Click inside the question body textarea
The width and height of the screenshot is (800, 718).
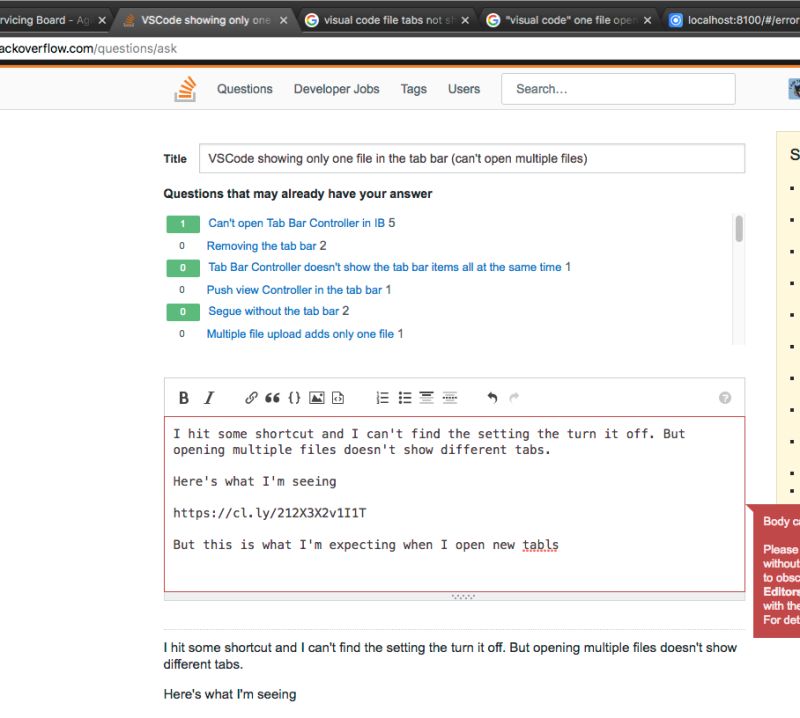[x=454, y=504]
